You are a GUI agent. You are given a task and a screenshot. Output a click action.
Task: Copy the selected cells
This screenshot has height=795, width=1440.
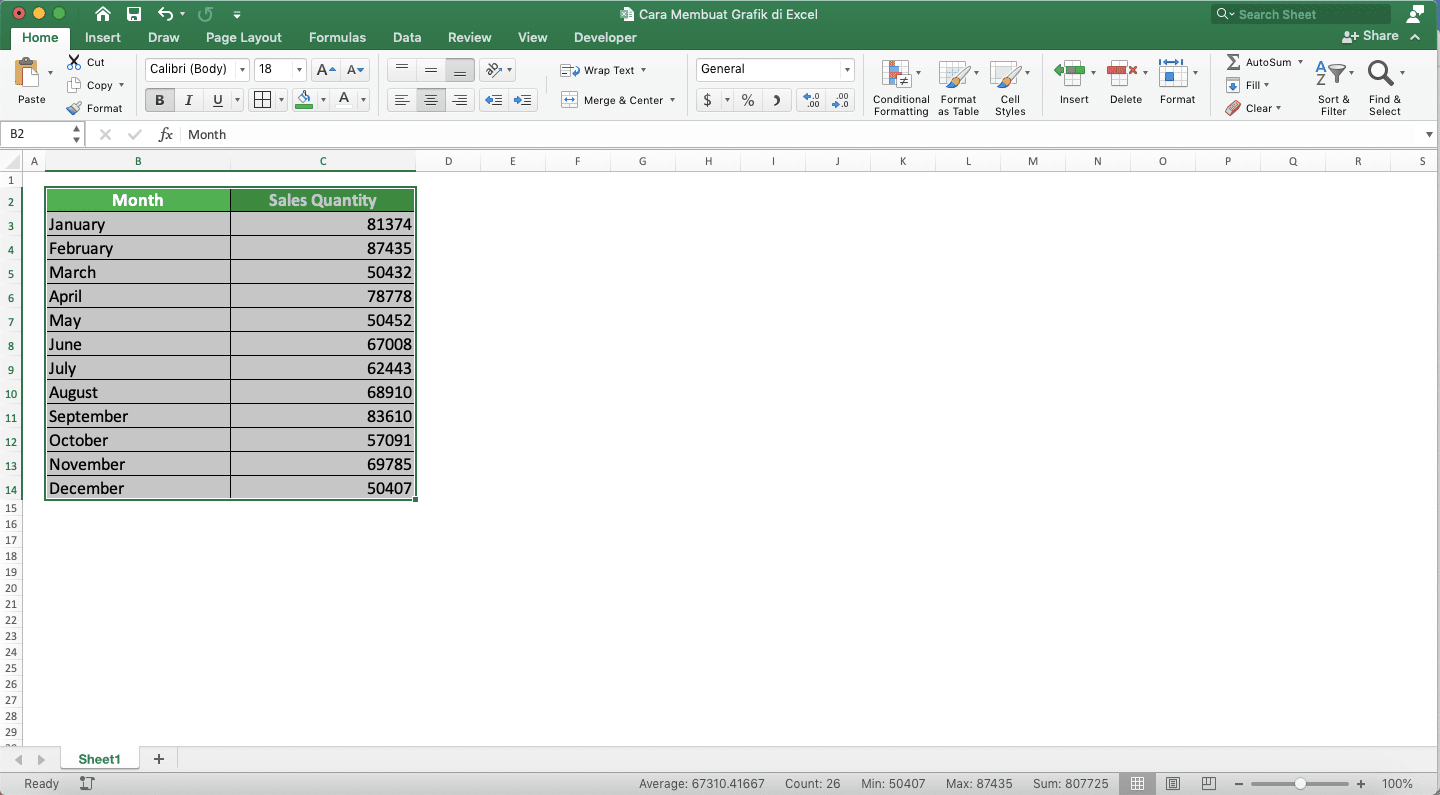(x=74, y=85)
